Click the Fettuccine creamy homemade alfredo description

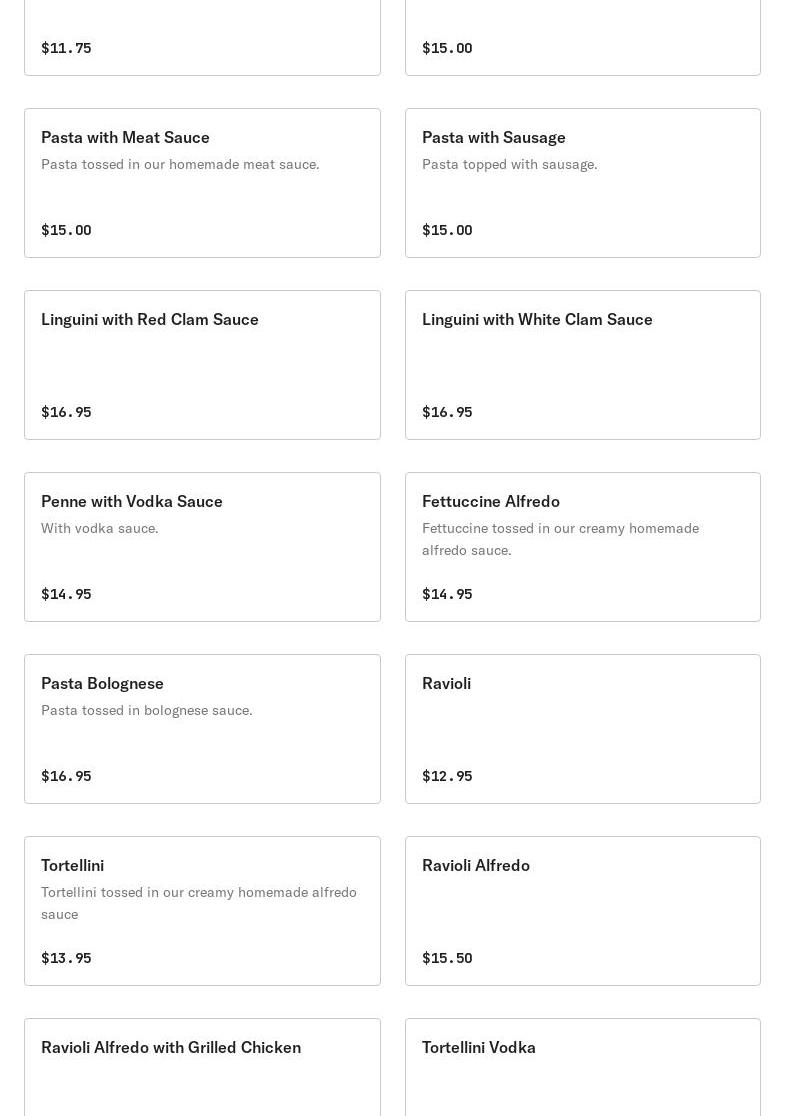[x=560, y=539]
